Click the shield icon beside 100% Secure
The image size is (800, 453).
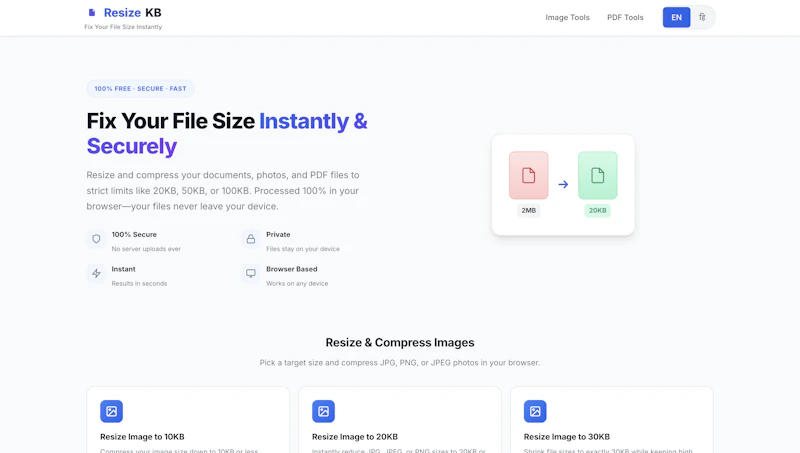click(96, 239)
